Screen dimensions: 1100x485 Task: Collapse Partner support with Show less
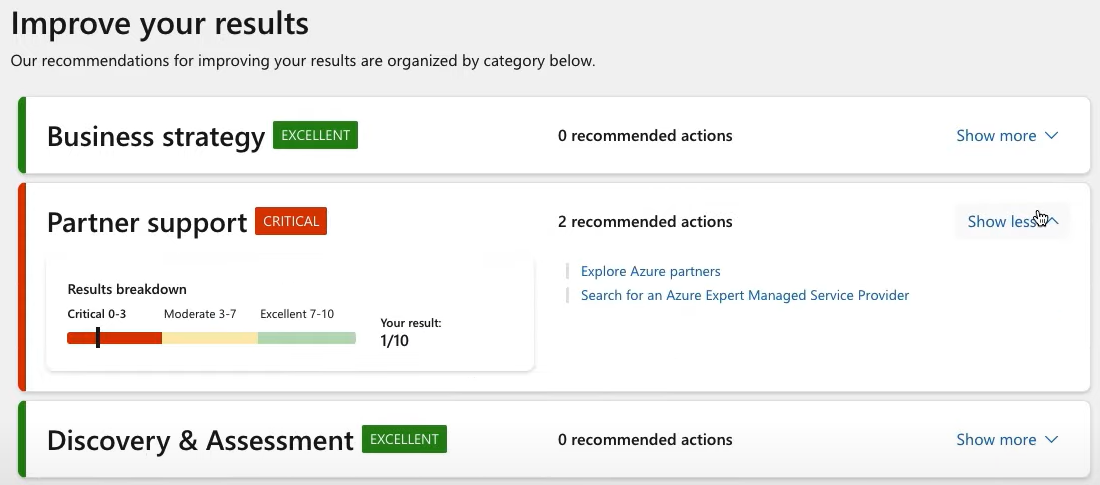pyautogui.click(x=1012, y=222)
